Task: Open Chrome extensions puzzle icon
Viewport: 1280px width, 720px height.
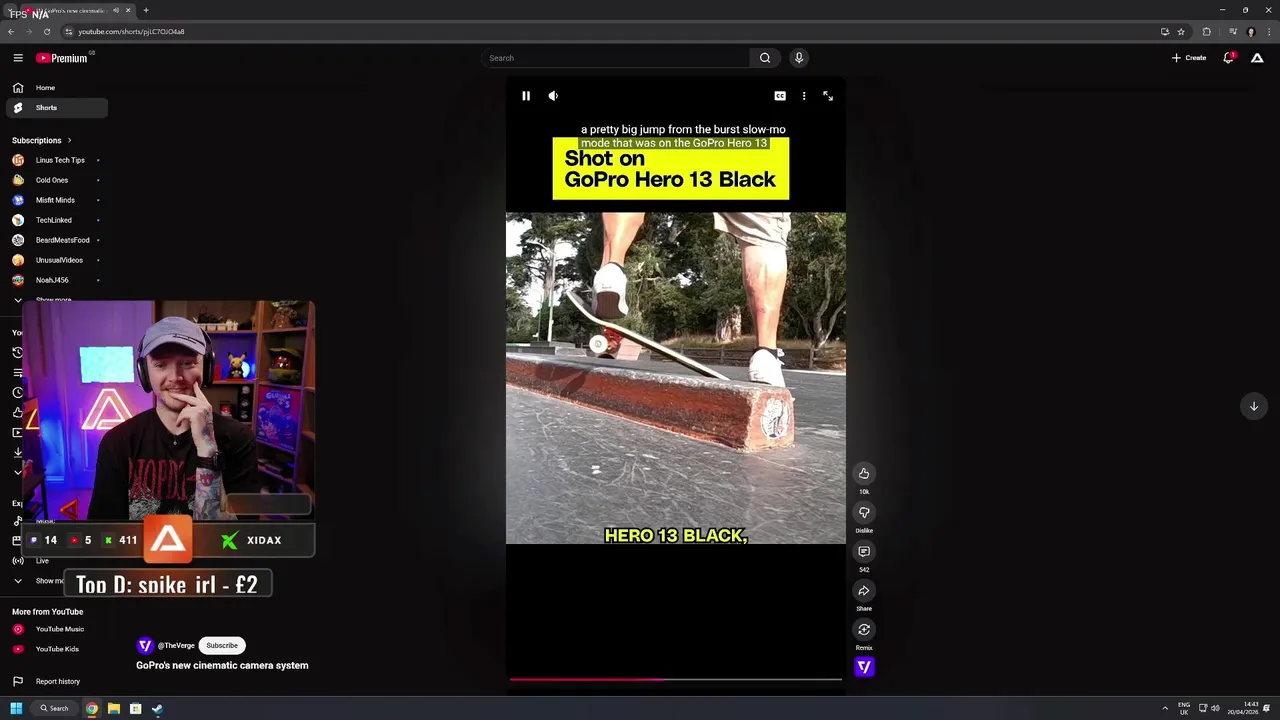Action: point(1206,32)
